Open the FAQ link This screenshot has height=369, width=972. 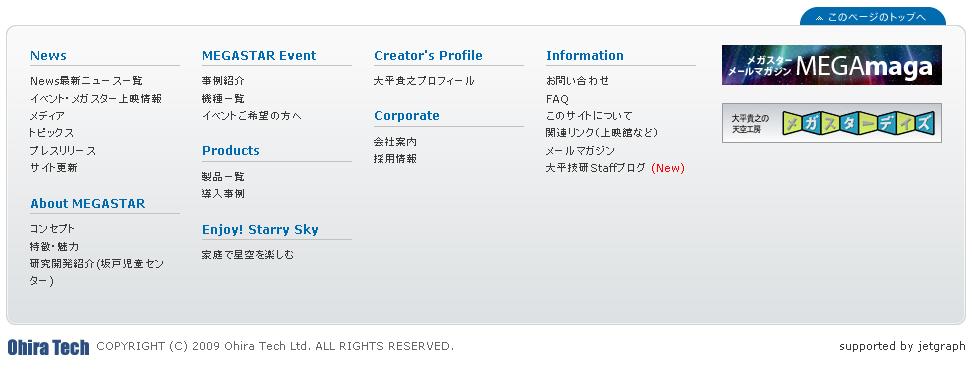(x=557, y=99)
